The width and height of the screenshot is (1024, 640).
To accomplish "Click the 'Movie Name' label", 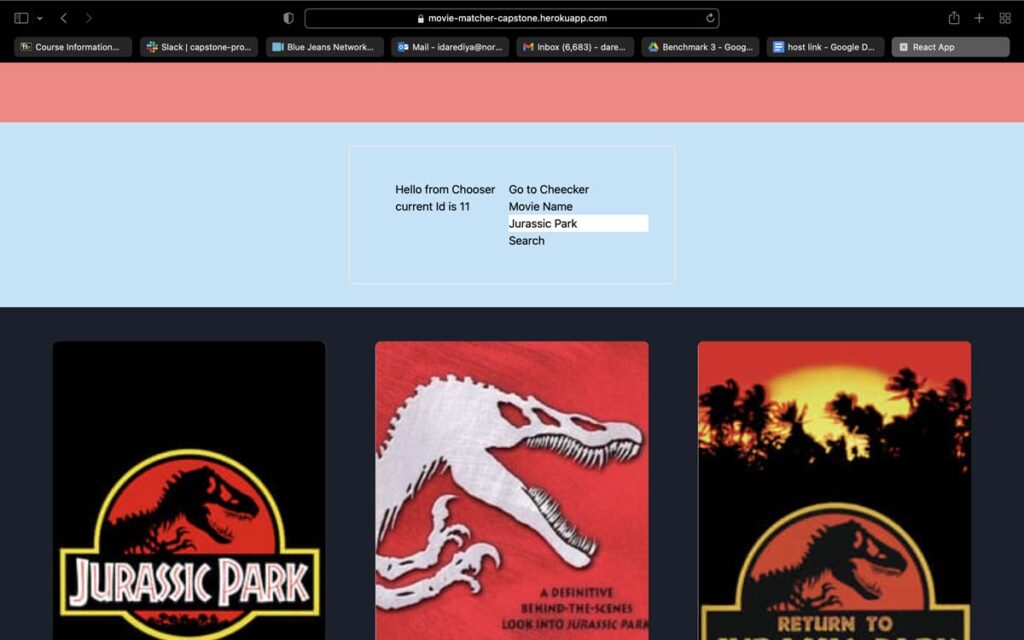I will pyautogui.click(x=541, y=206).
